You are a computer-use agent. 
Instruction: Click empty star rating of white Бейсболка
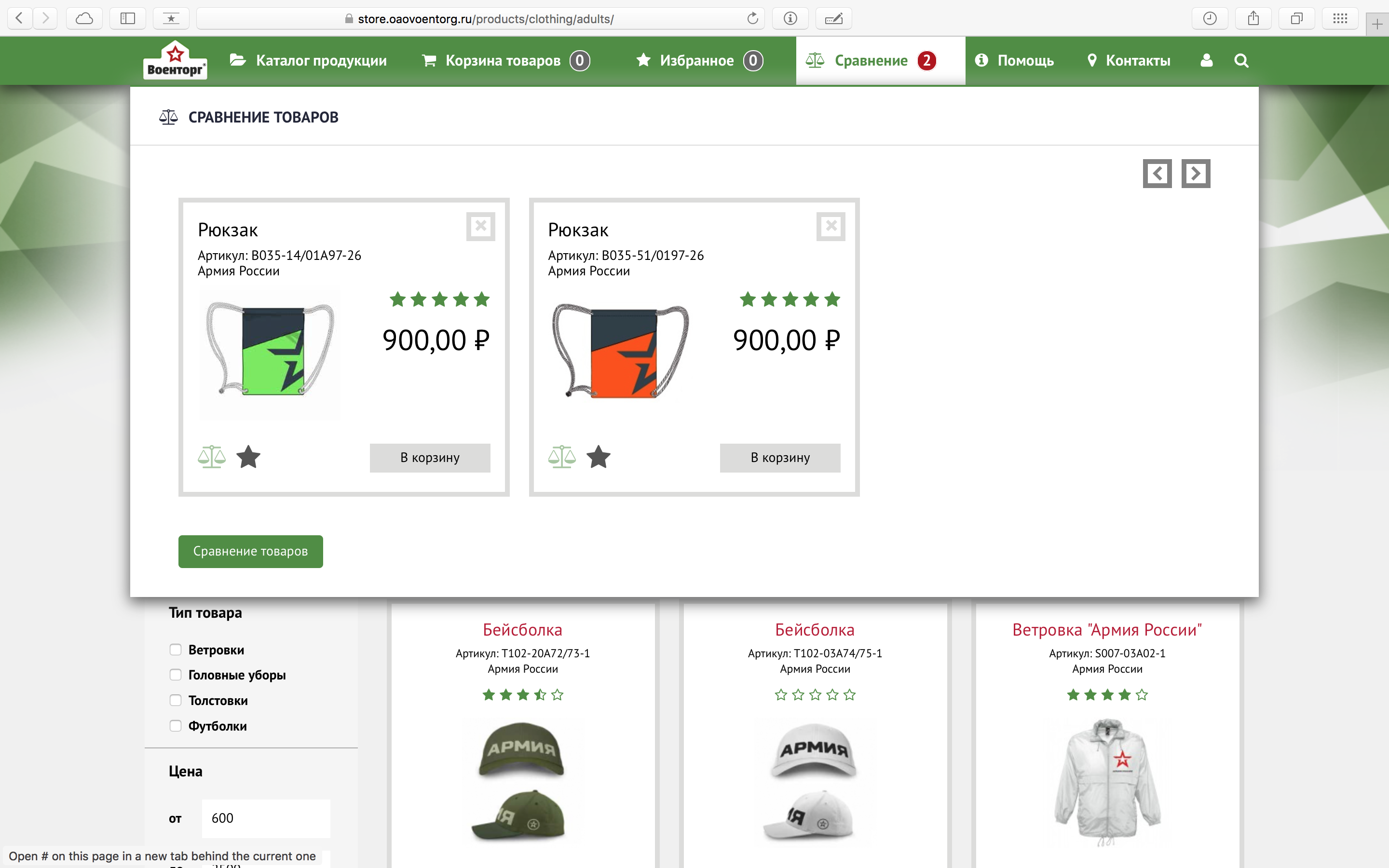tap(815, 695)
